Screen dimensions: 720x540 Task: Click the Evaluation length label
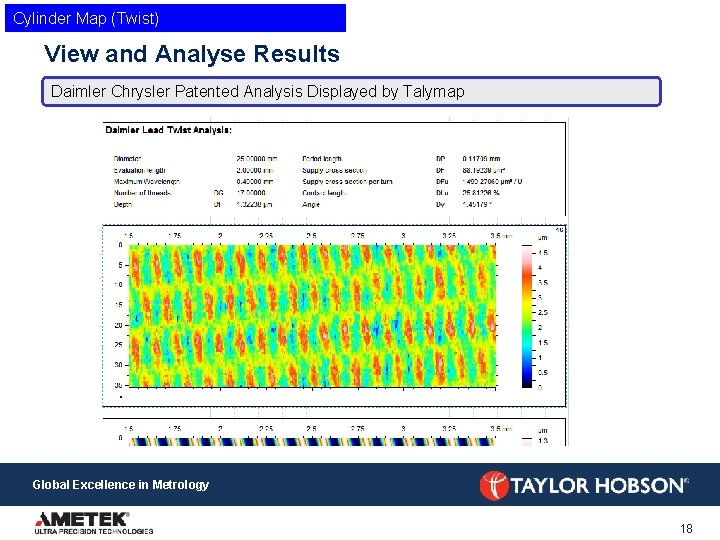(x=140, y=170)
